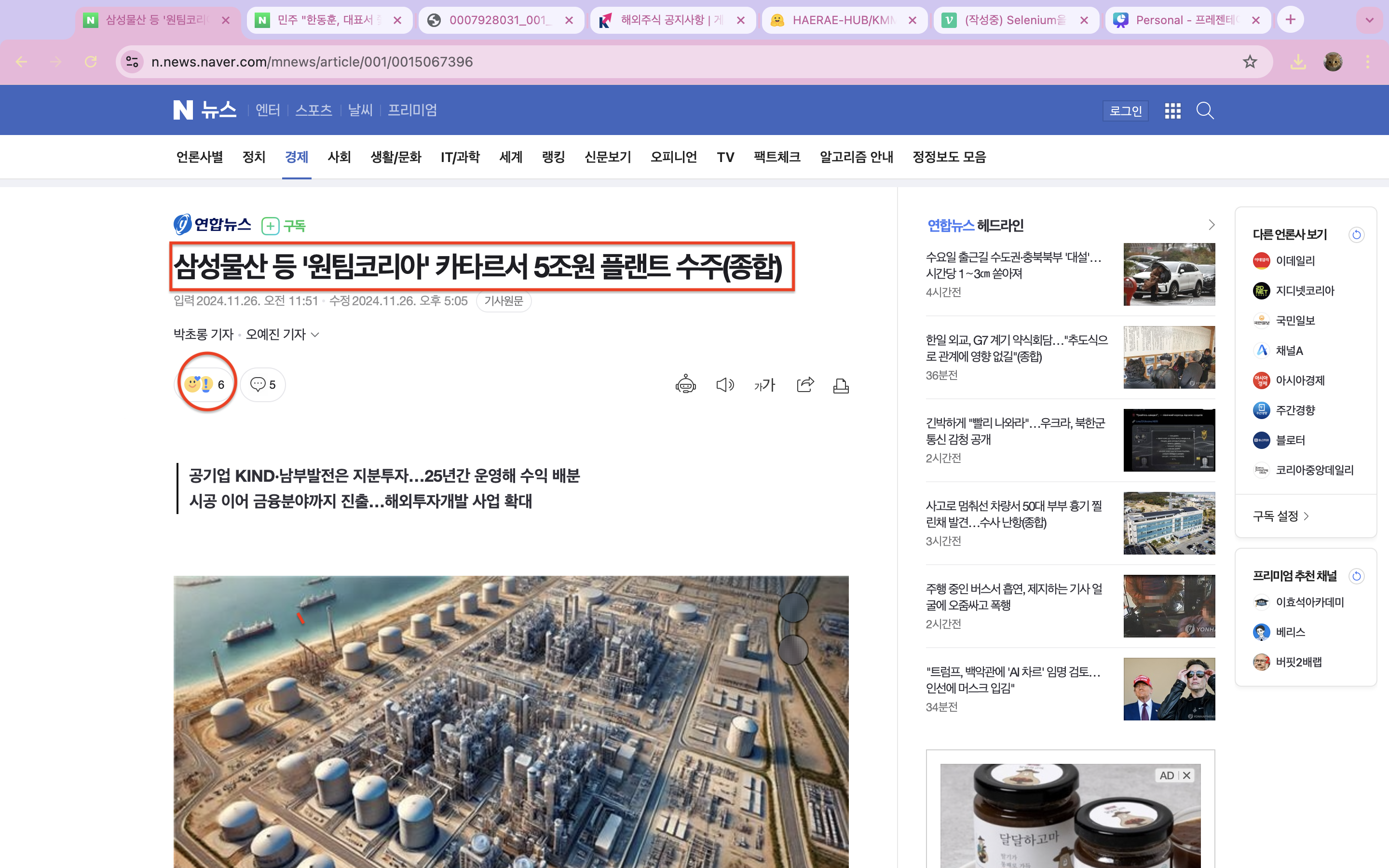
Task: Open the 알고리즘 안내 menu item
Action: (857, 157)
